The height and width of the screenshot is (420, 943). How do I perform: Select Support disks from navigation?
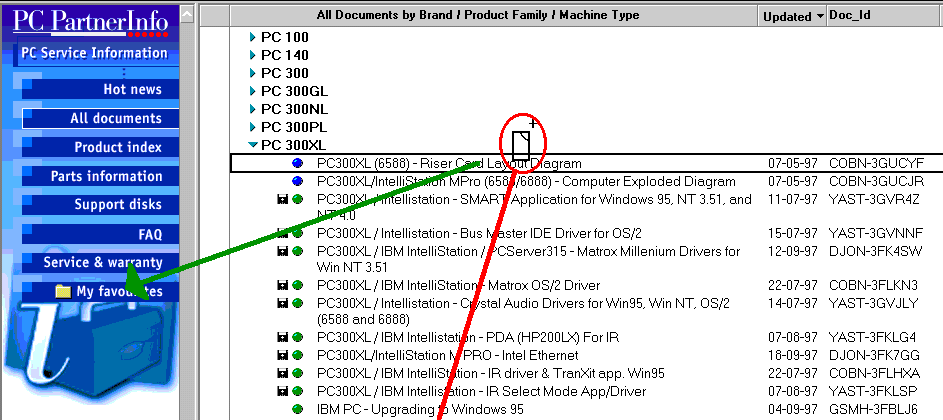pyautogui.click(x=117, y=205)
